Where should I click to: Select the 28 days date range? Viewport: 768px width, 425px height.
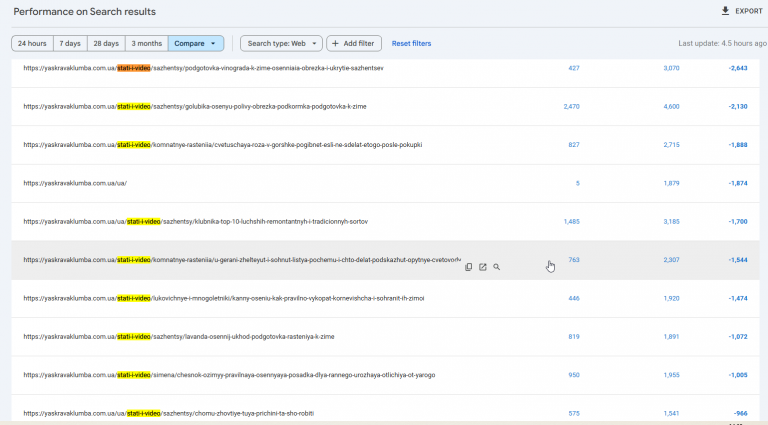[106, 44]
